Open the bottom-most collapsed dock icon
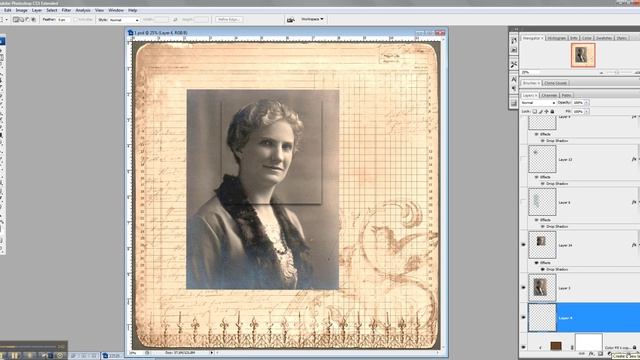 click(514, 103)
